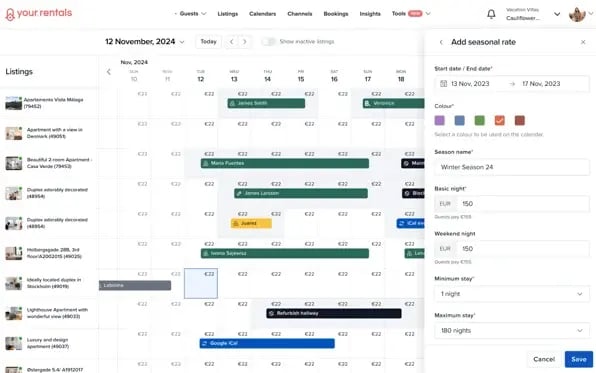Open the Bookings menu item
The width and height of the screenshot is (596, 373).
coord(336,14)
